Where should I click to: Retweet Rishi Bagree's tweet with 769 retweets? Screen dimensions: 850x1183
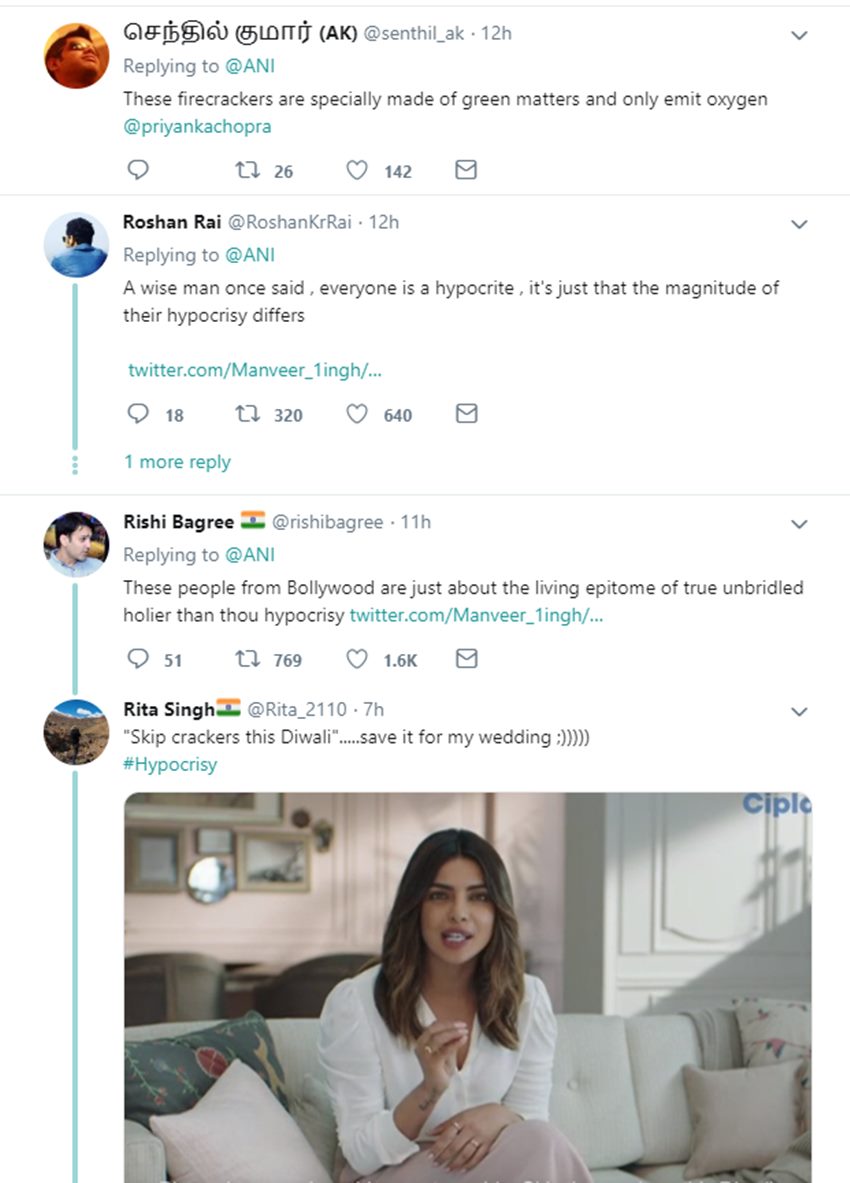point(247,659)
